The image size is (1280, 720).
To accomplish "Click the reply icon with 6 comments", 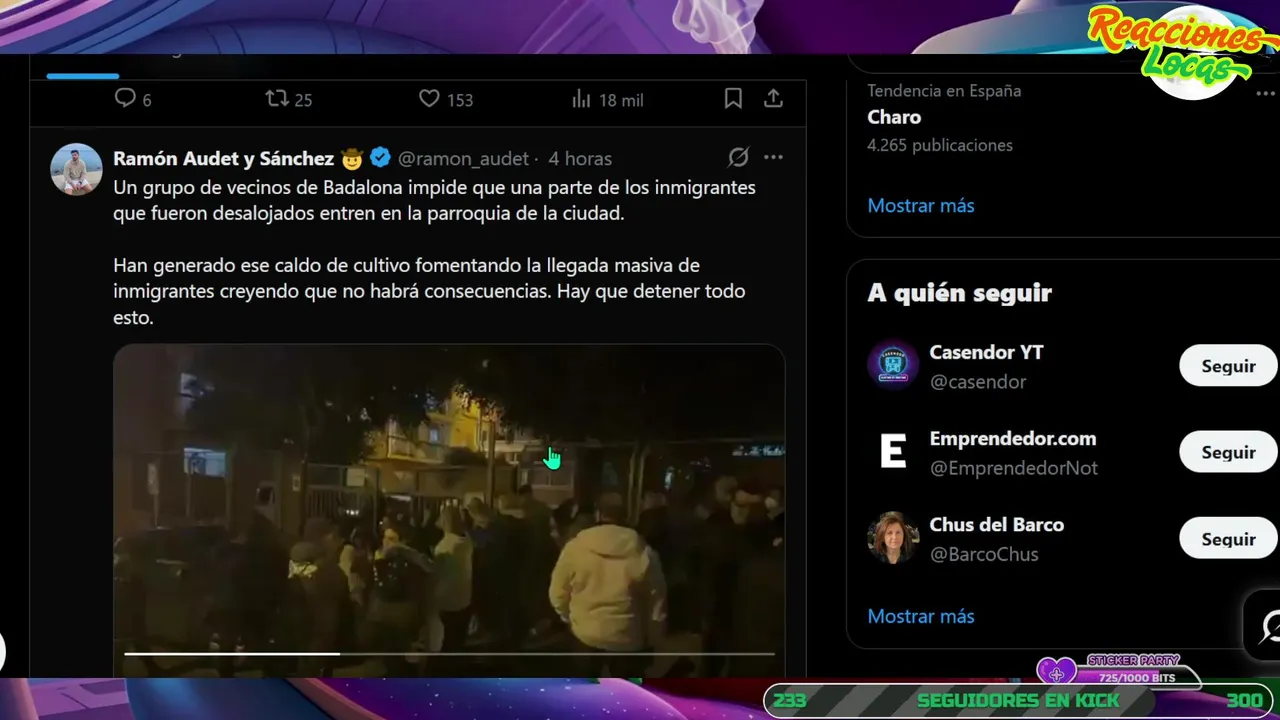I will (x=125, y=98).
